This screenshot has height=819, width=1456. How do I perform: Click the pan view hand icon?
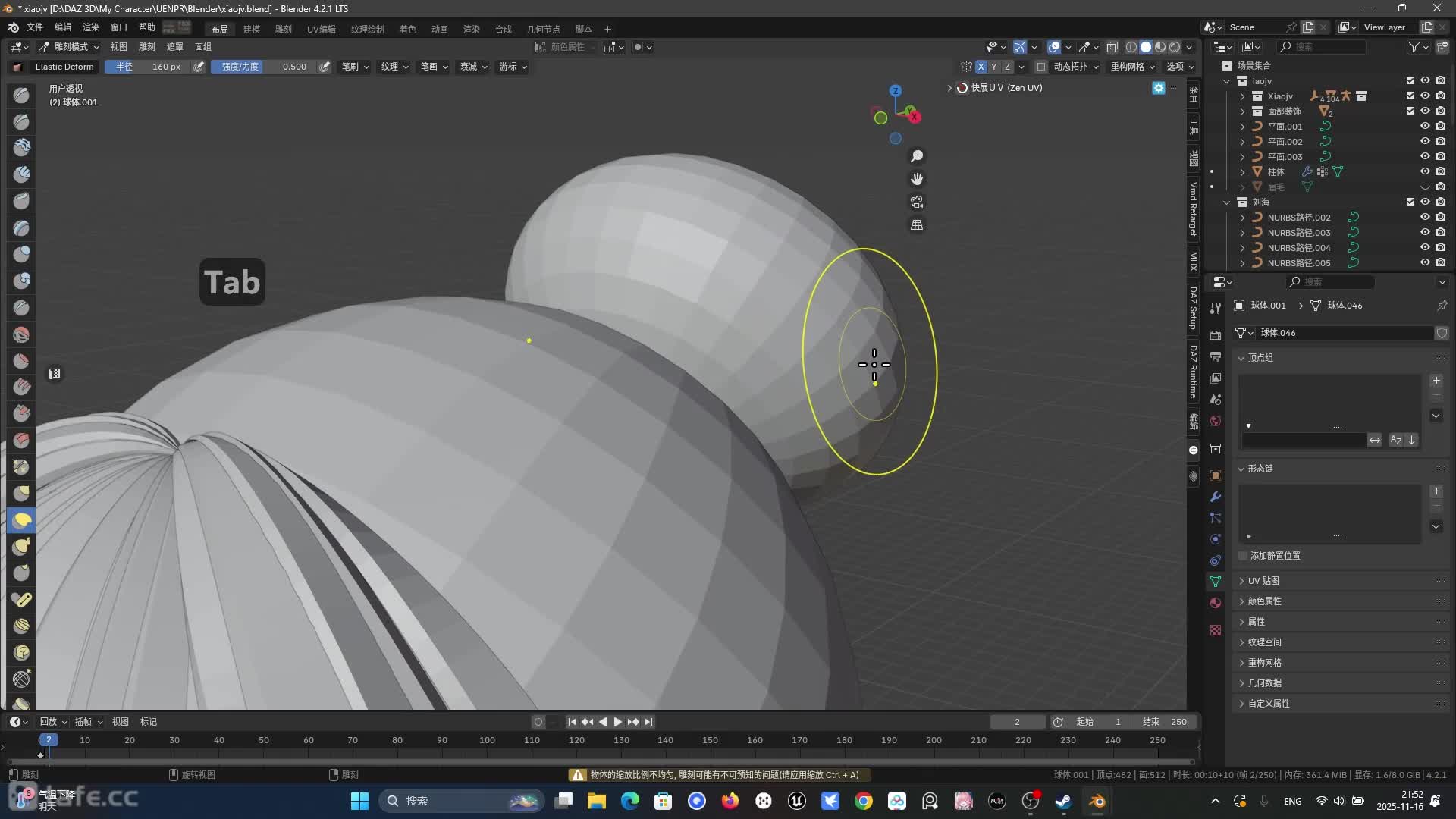point(917,179)
